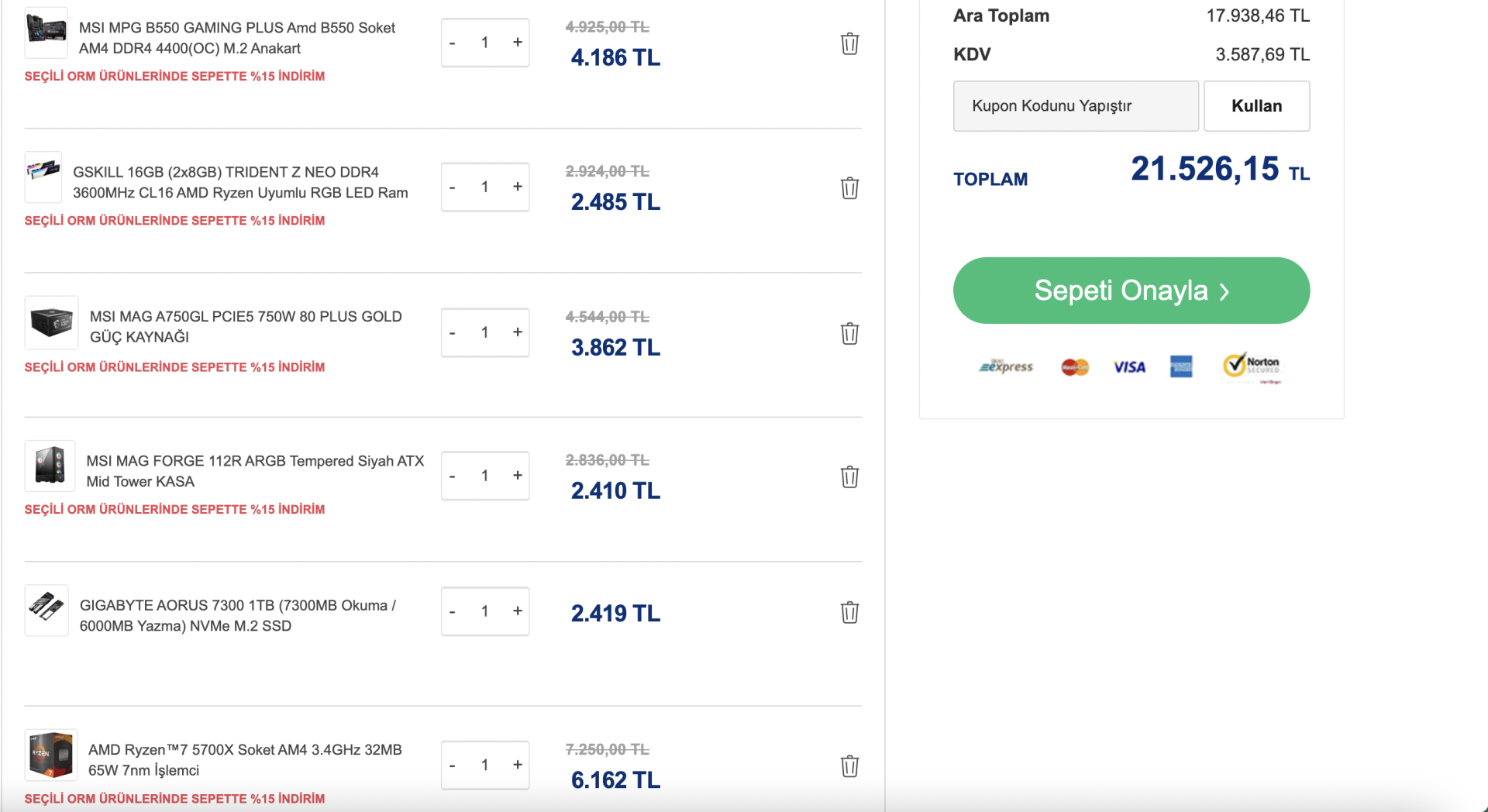Decrease quantity of GSKILL RAM
Screen dimensions: 1488x812
pos(453,188)
